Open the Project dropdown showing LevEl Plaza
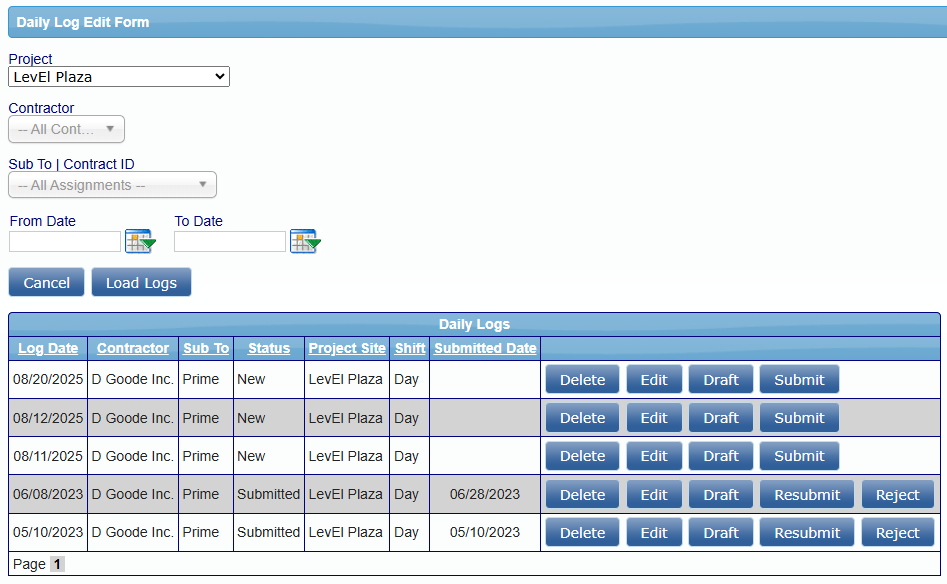The height and width of the screenshot is (584, 947). (x=119, y=77)
